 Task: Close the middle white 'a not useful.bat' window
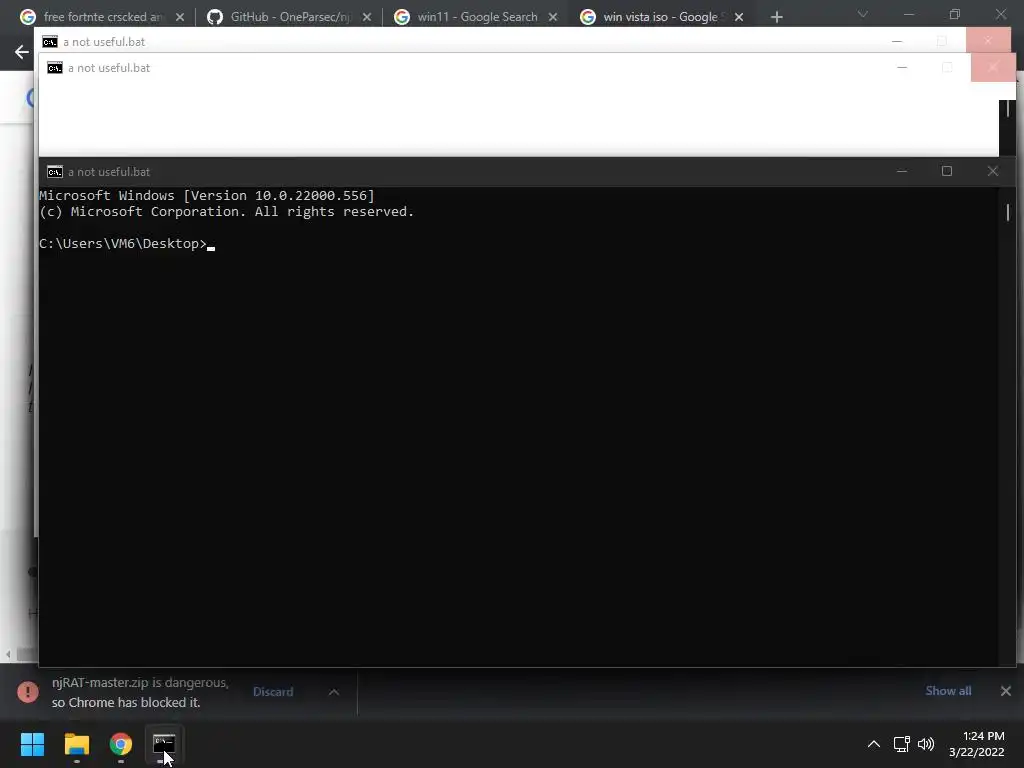click(993, 67)
